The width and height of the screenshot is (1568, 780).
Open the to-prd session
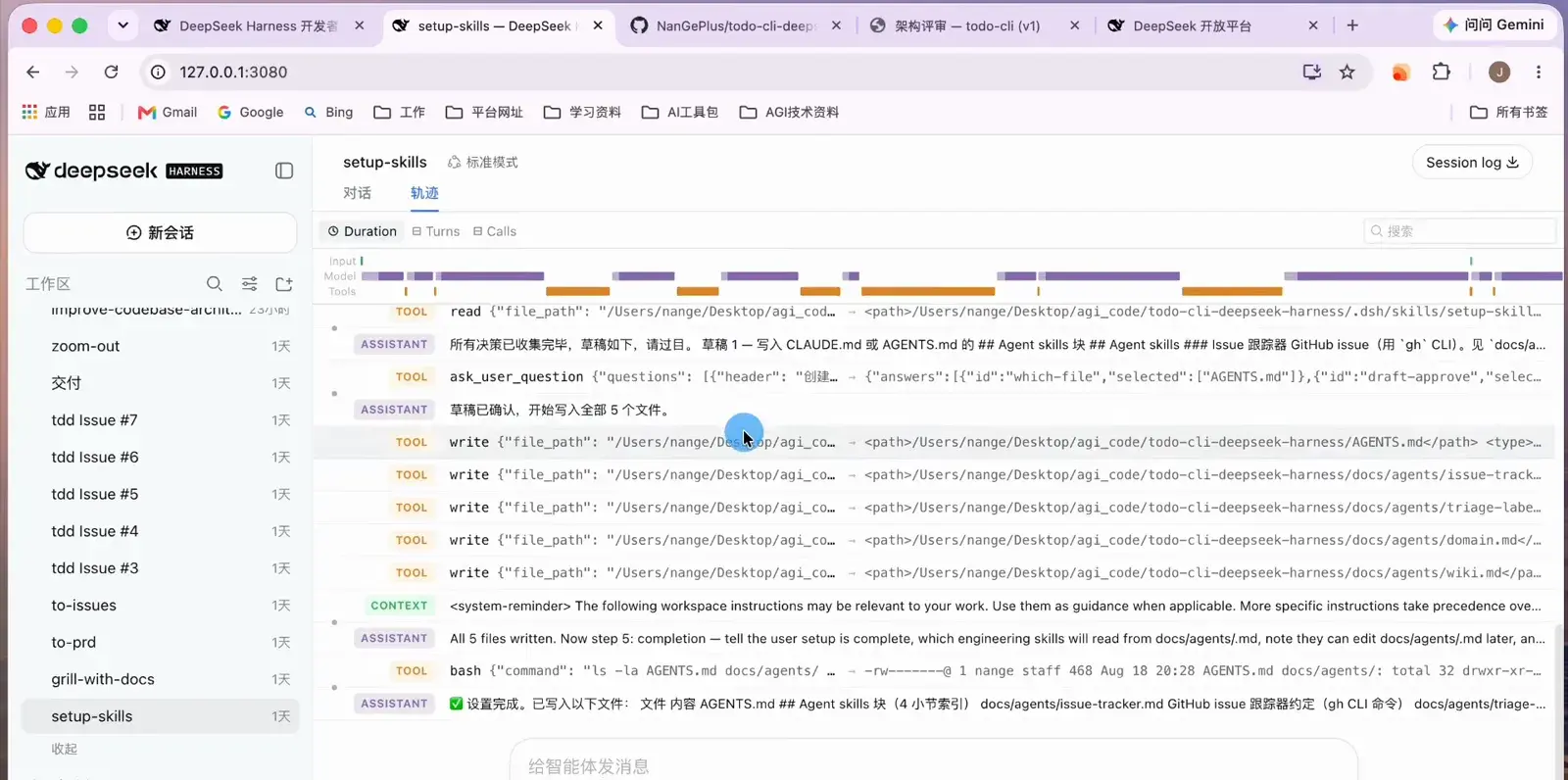[x=160, y=642]
